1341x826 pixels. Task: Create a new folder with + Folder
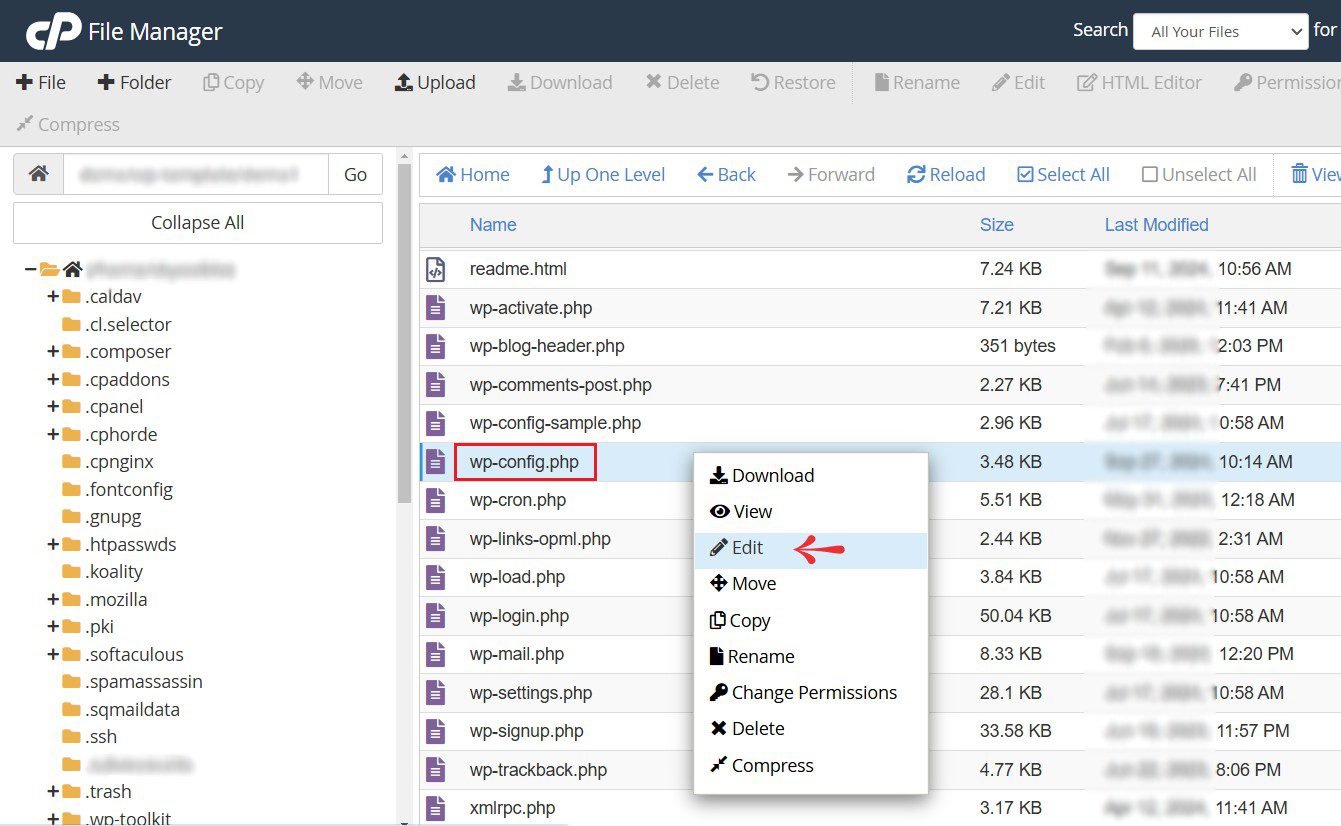pyautogui.click(x=134, y=83)
